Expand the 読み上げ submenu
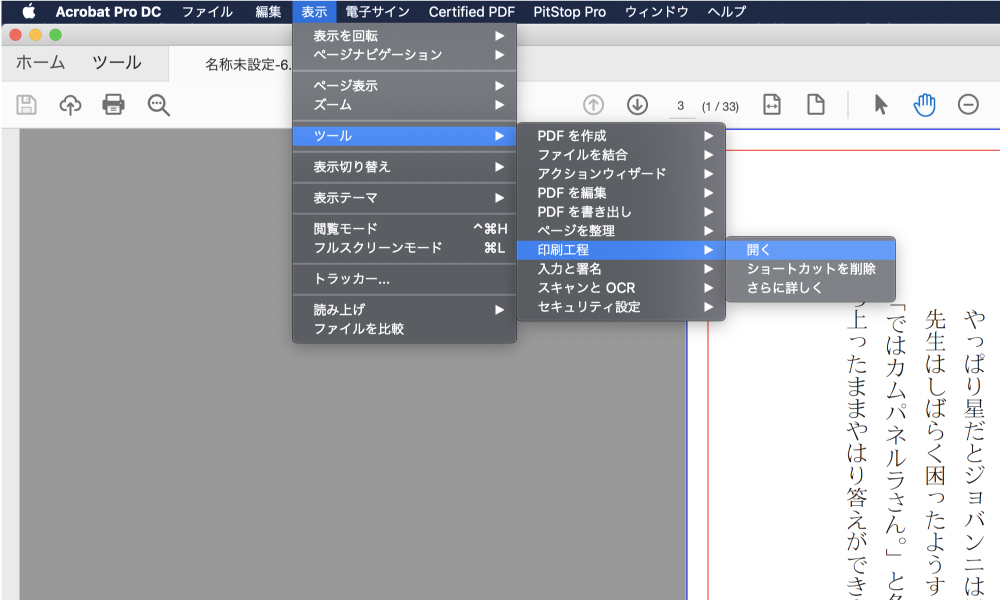Viewport: 1000px width, 600px height. (x=404, y=310)
